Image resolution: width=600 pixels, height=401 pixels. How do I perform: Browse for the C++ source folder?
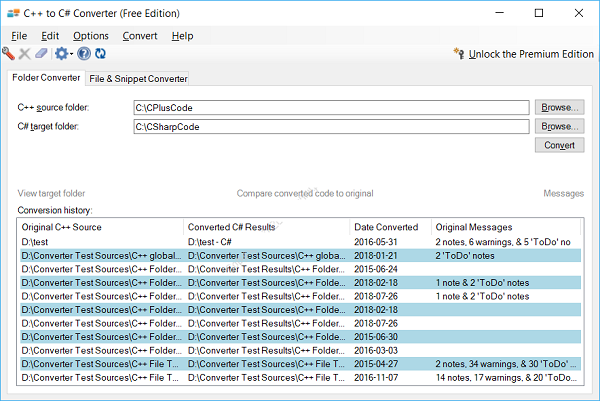point(559,108)
